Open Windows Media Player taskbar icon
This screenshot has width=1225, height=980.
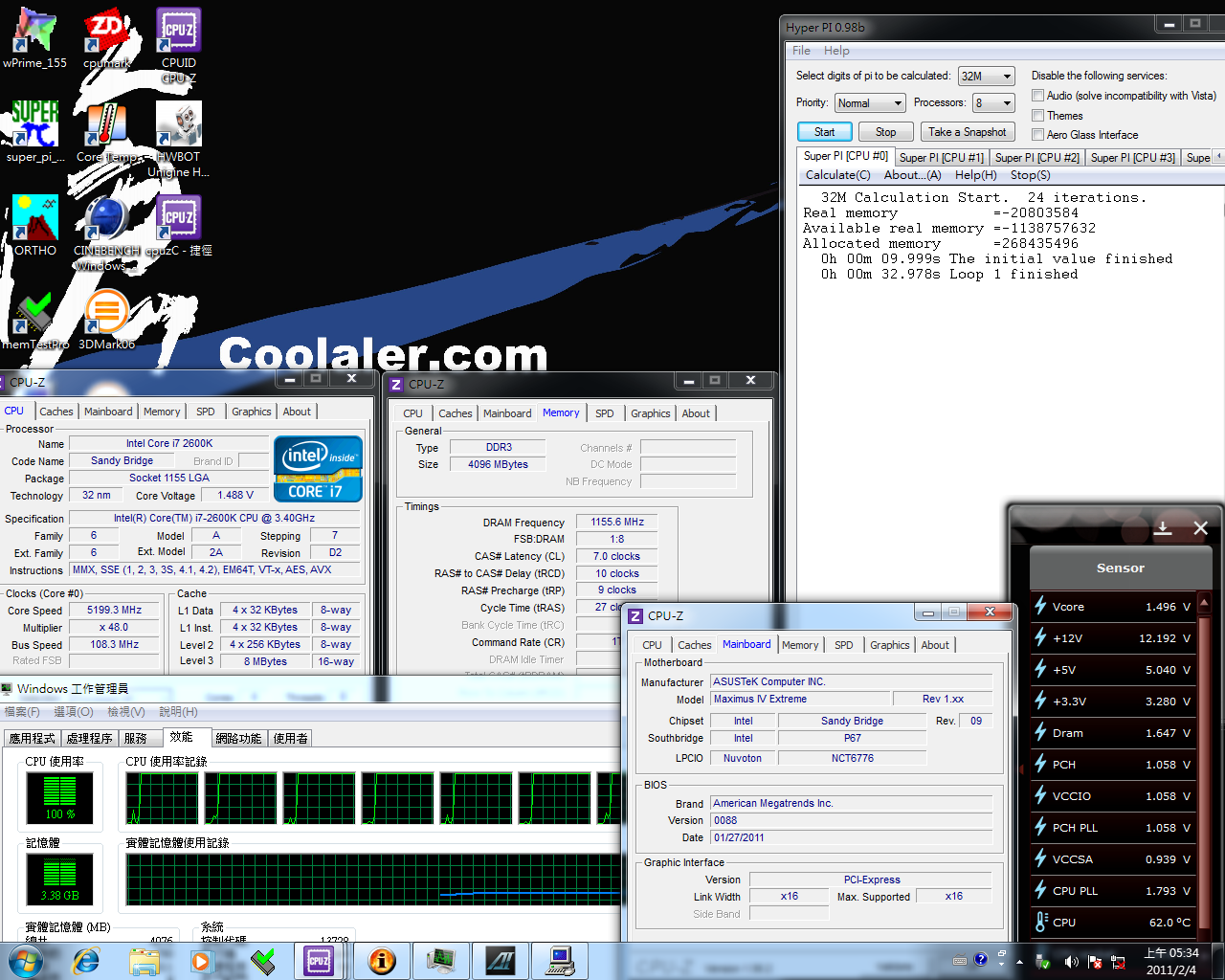click(x=201, y=961)
